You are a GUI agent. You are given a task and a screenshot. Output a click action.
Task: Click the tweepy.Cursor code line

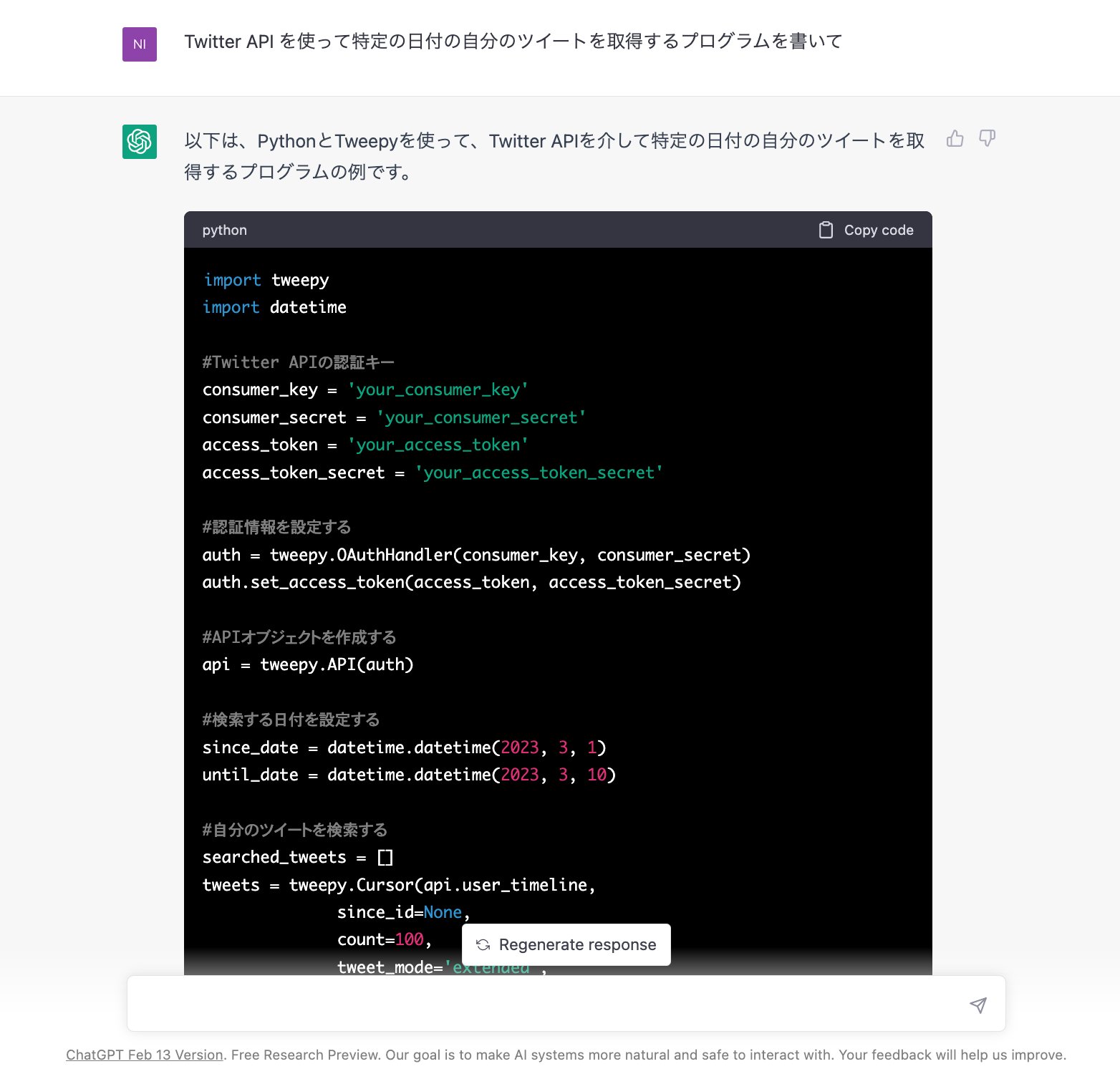click(399, 885)
